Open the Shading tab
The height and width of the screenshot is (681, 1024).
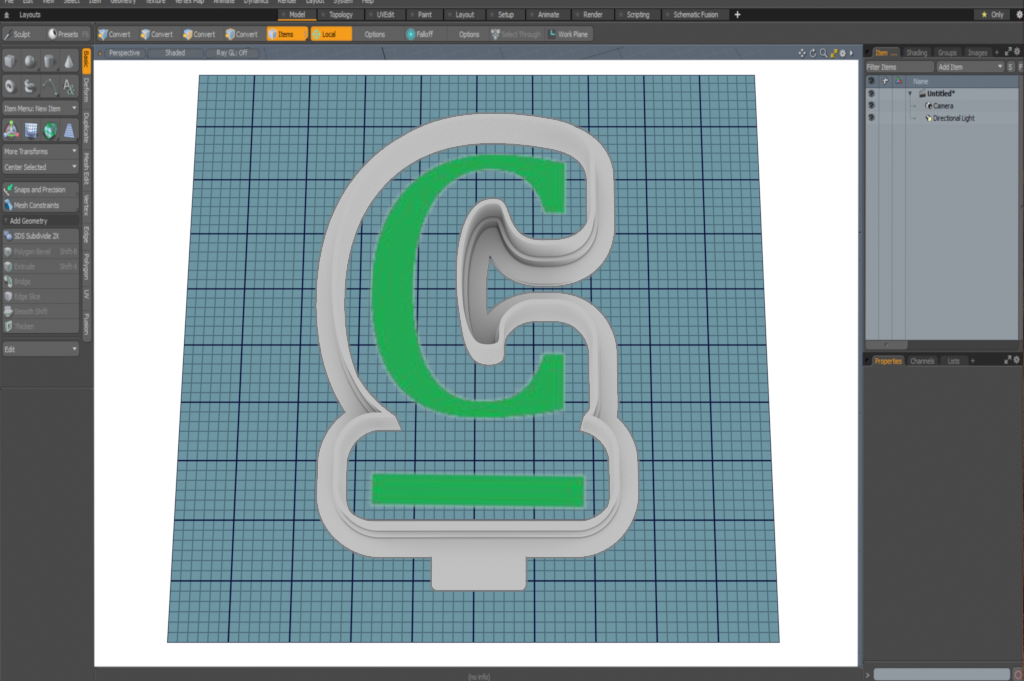916,53
